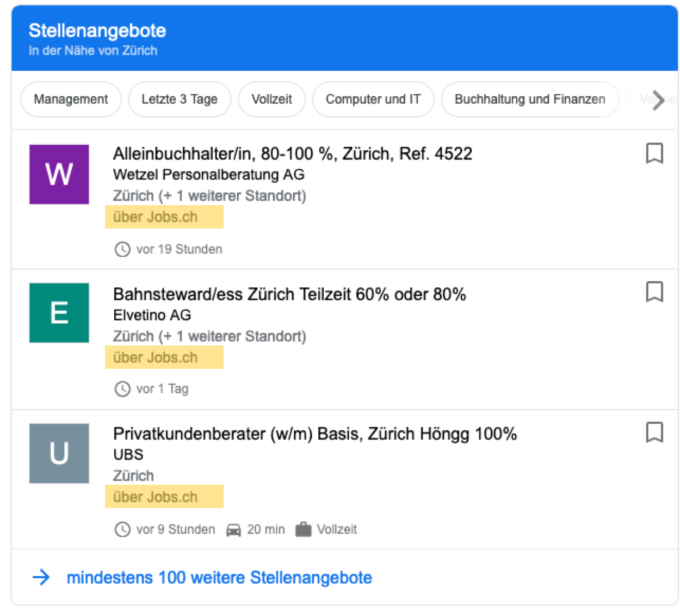Open Alleinbuchhalter/in, 80-100 % job title
Viewport: 680px width, 612px height.
click(293, 154)
